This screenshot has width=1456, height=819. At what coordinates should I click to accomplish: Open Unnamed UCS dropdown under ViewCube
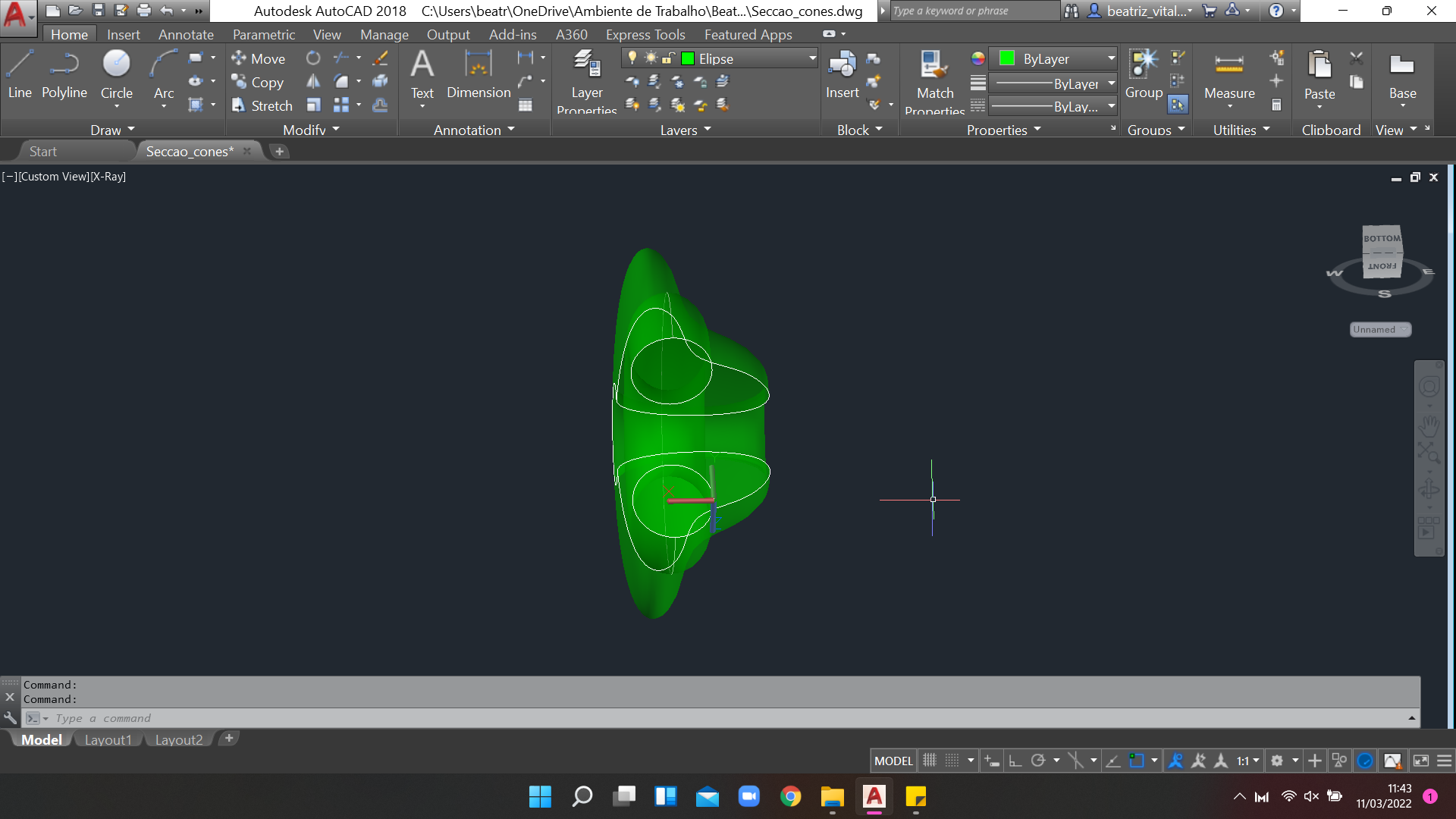coord(1380,329)
